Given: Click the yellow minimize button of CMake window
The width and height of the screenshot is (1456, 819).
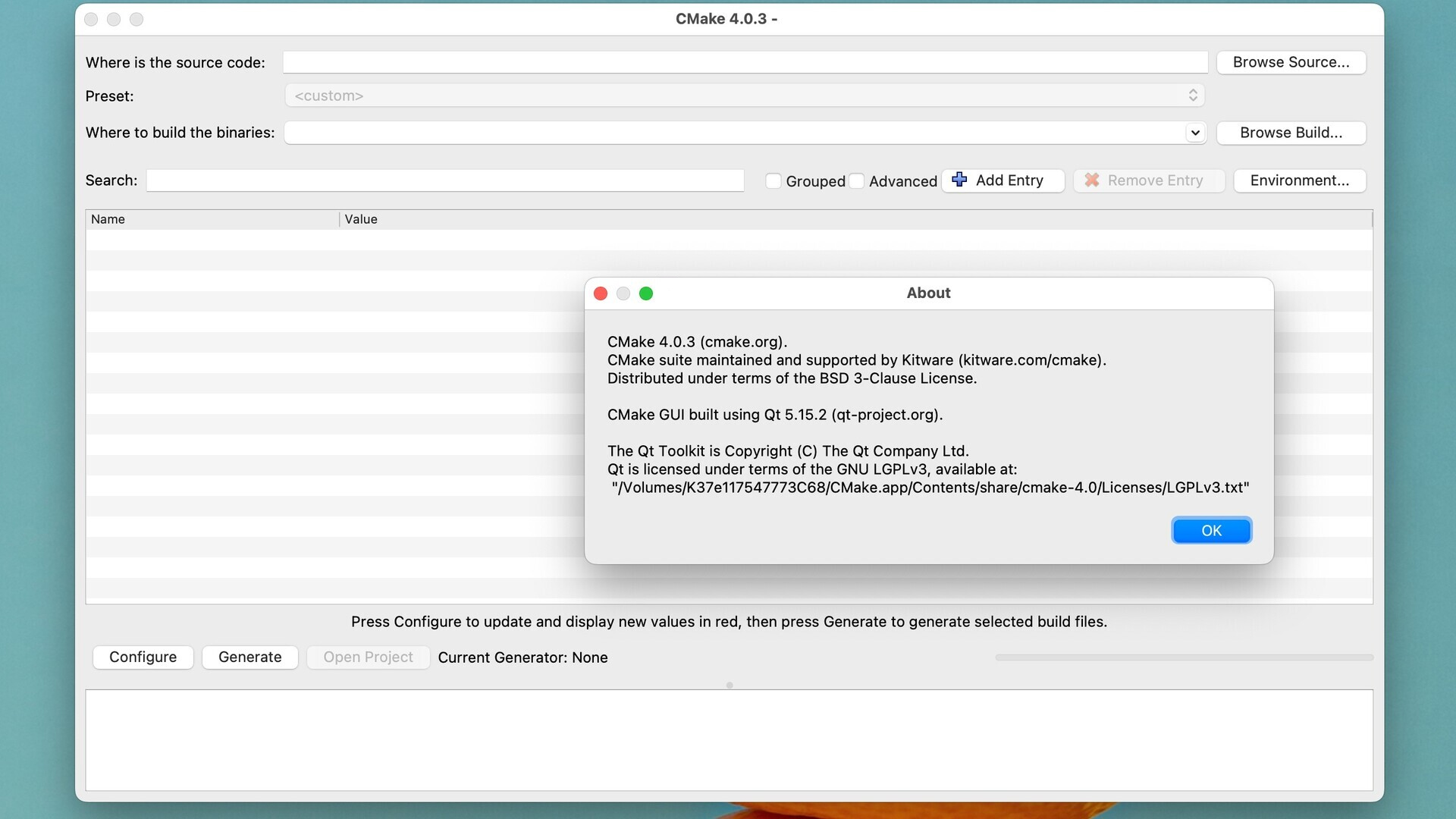Looking at the screenshot, I should pos(114,19).
